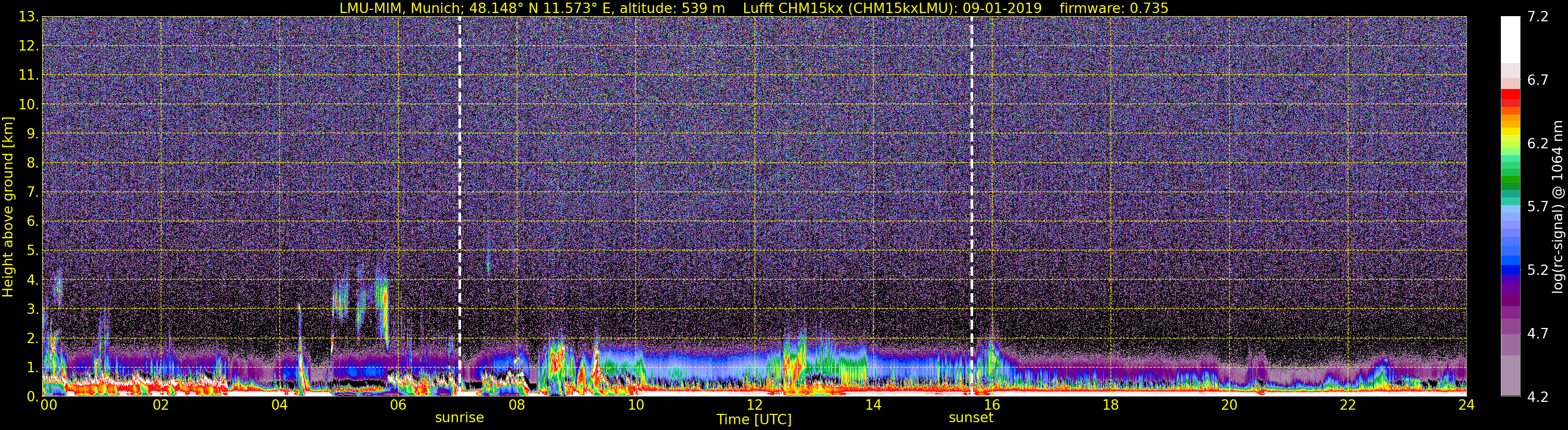This screenshot has width=1568, height=430.
Task: Click the time axis tick label 04
Action: (279, 405)
